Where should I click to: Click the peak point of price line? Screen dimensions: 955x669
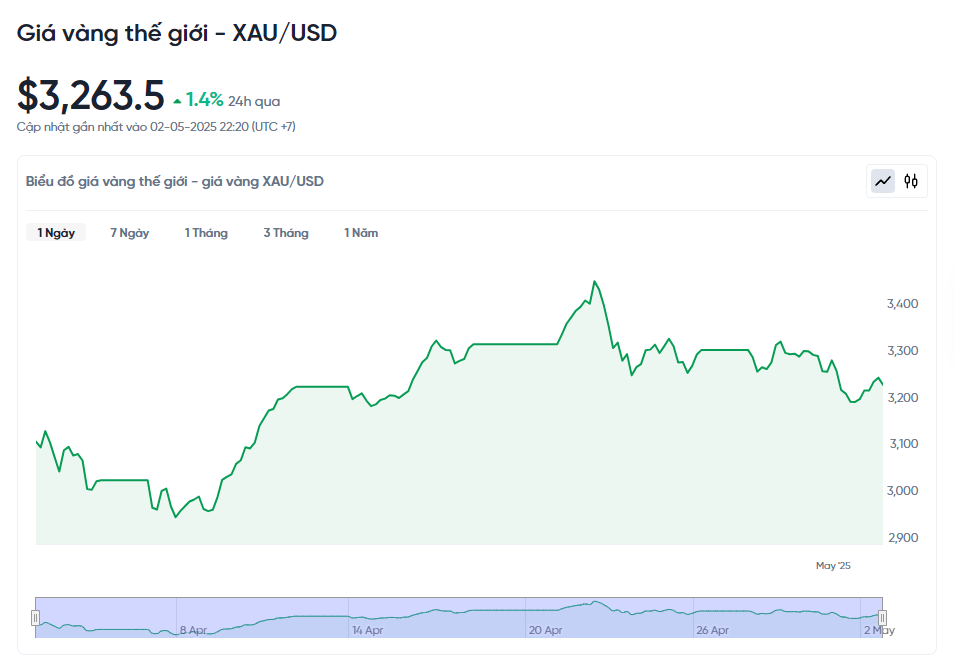pyautogui.click(x=594, y=281)
